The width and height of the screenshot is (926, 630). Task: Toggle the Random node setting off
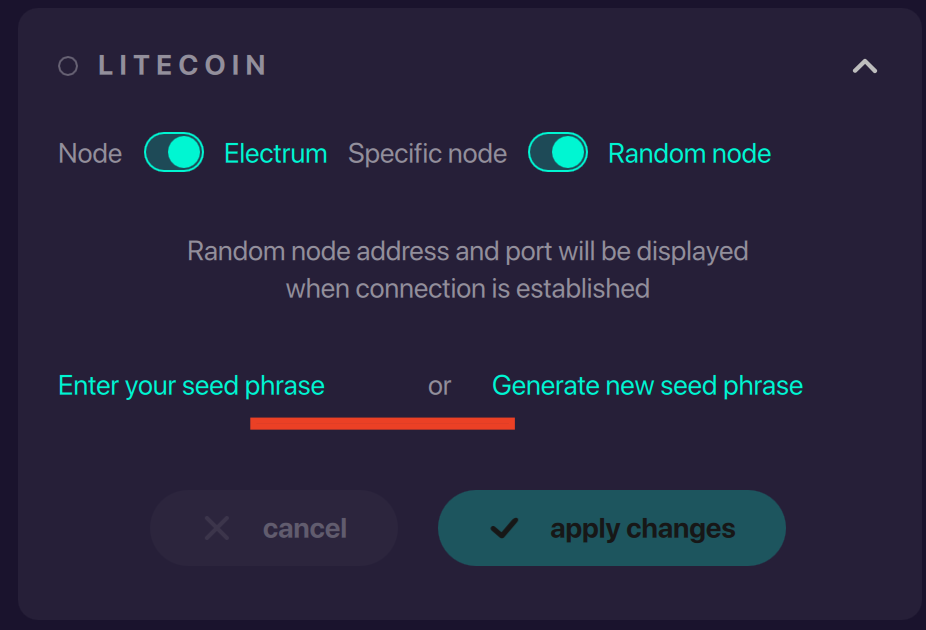558,152
